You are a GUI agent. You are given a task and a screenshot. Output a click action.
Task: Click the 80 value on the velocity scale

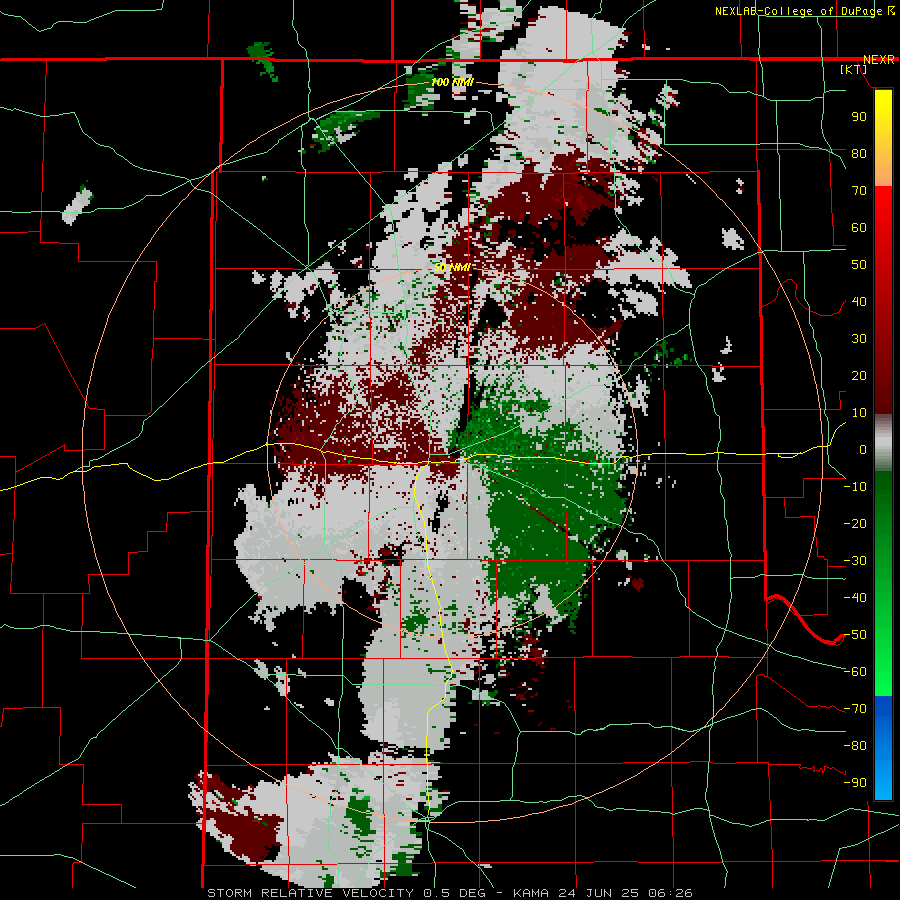[859, 153]
